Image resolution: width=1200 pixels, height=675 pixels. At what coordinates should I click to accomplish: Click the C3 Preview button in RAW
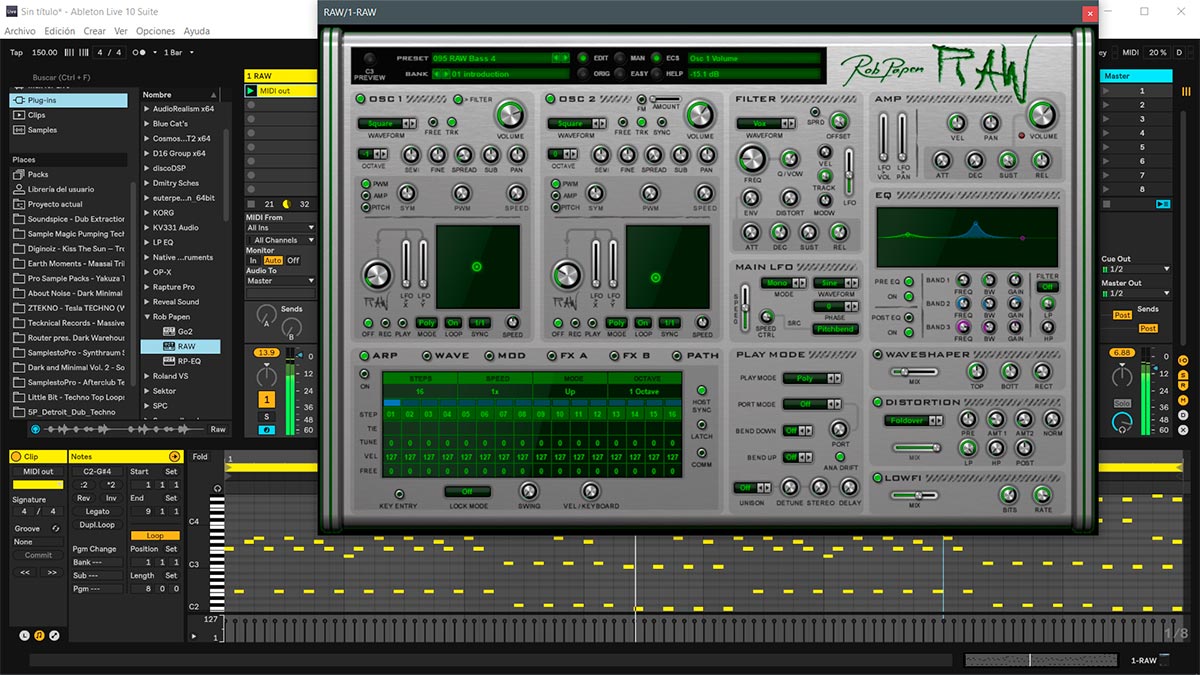371,58
